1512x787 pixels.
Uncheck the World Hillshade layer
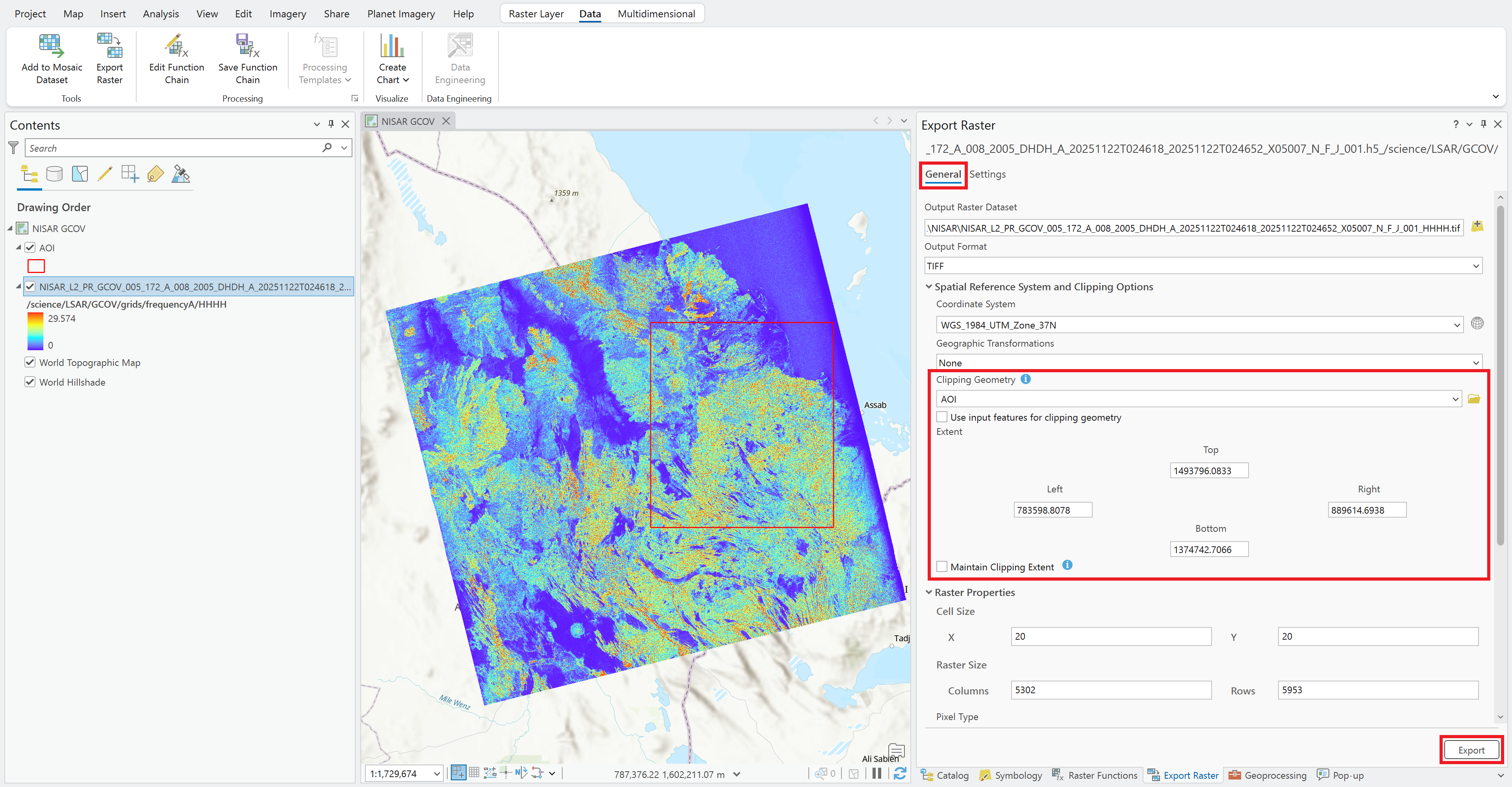tap(30, 382)
